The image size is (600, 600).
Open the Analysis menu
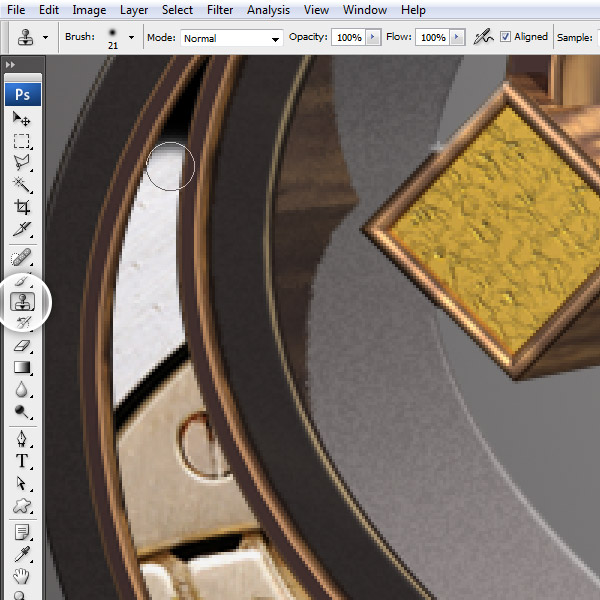coord(268,10)
